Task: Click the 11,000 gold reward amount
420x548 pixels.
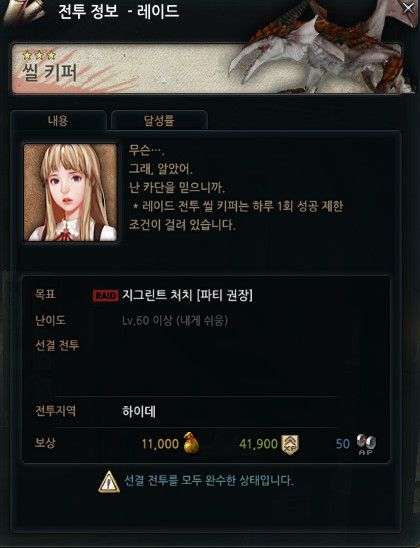Action: pos(160,444)
